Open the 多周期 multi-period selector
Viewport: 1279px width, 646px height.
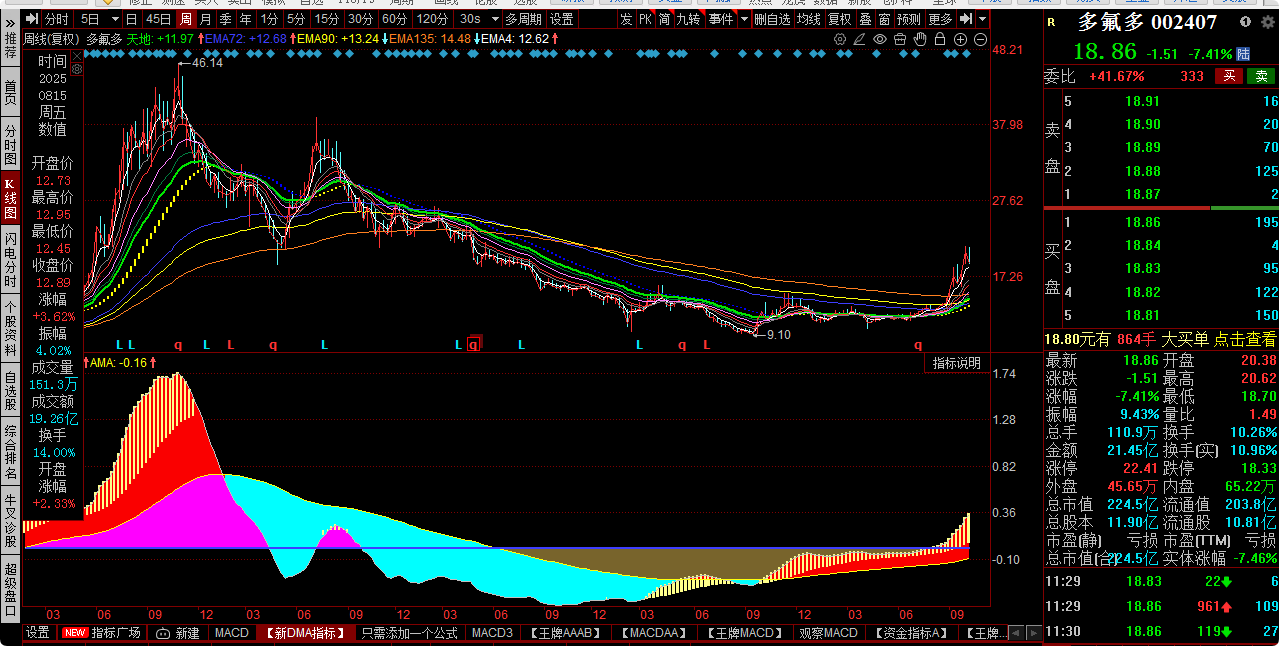523,19
